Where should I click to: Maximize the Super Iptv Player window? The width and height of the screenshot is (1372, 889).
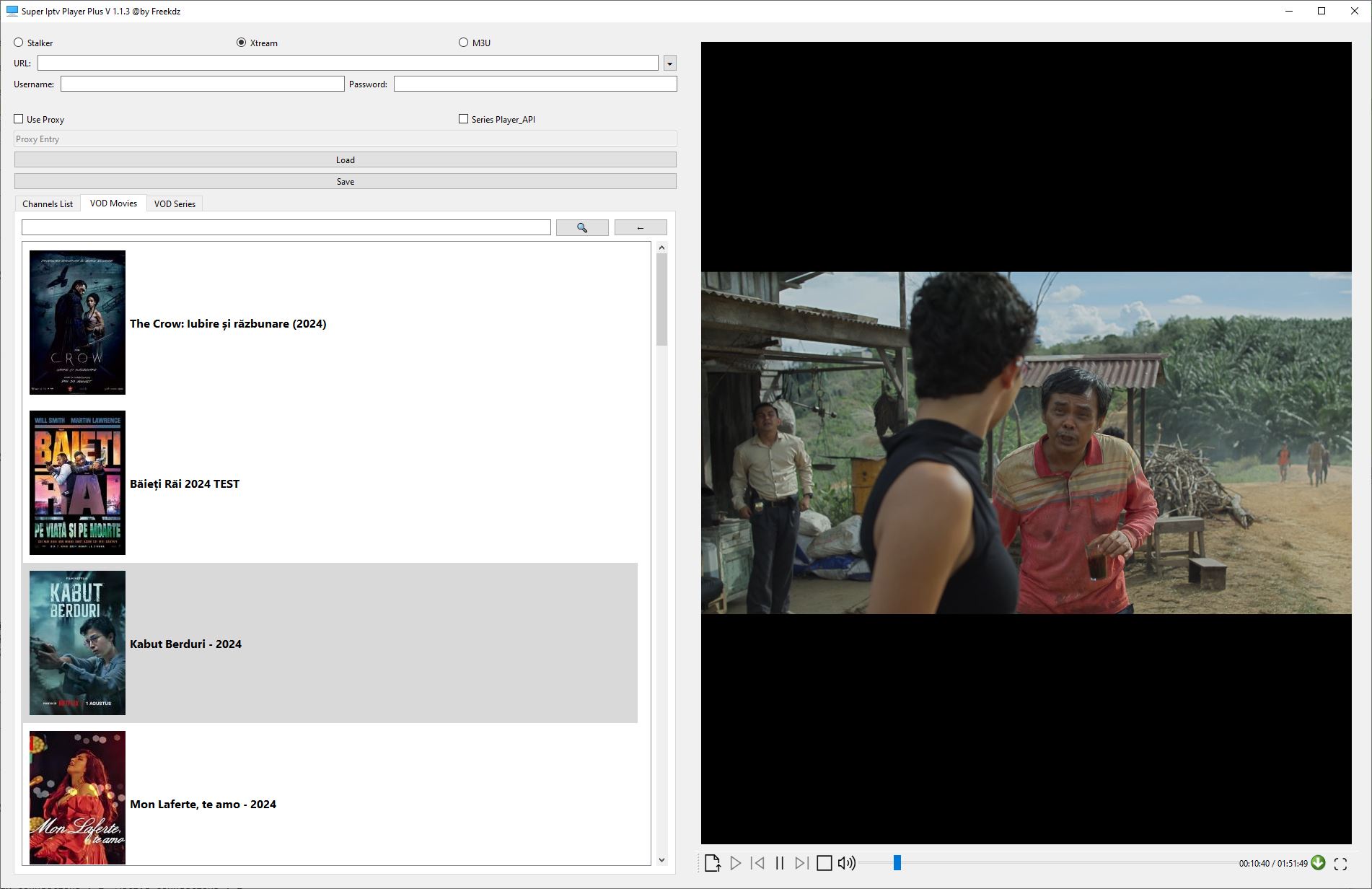[x=1322, y=11]
